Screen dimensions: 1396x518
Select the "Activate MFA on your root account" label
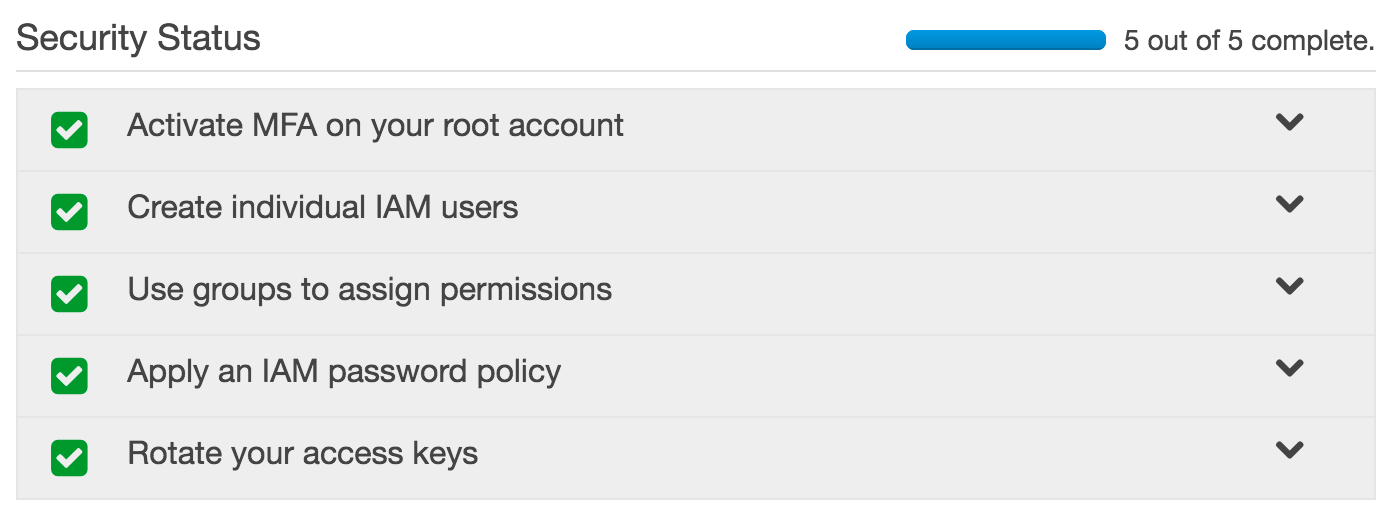375,126
